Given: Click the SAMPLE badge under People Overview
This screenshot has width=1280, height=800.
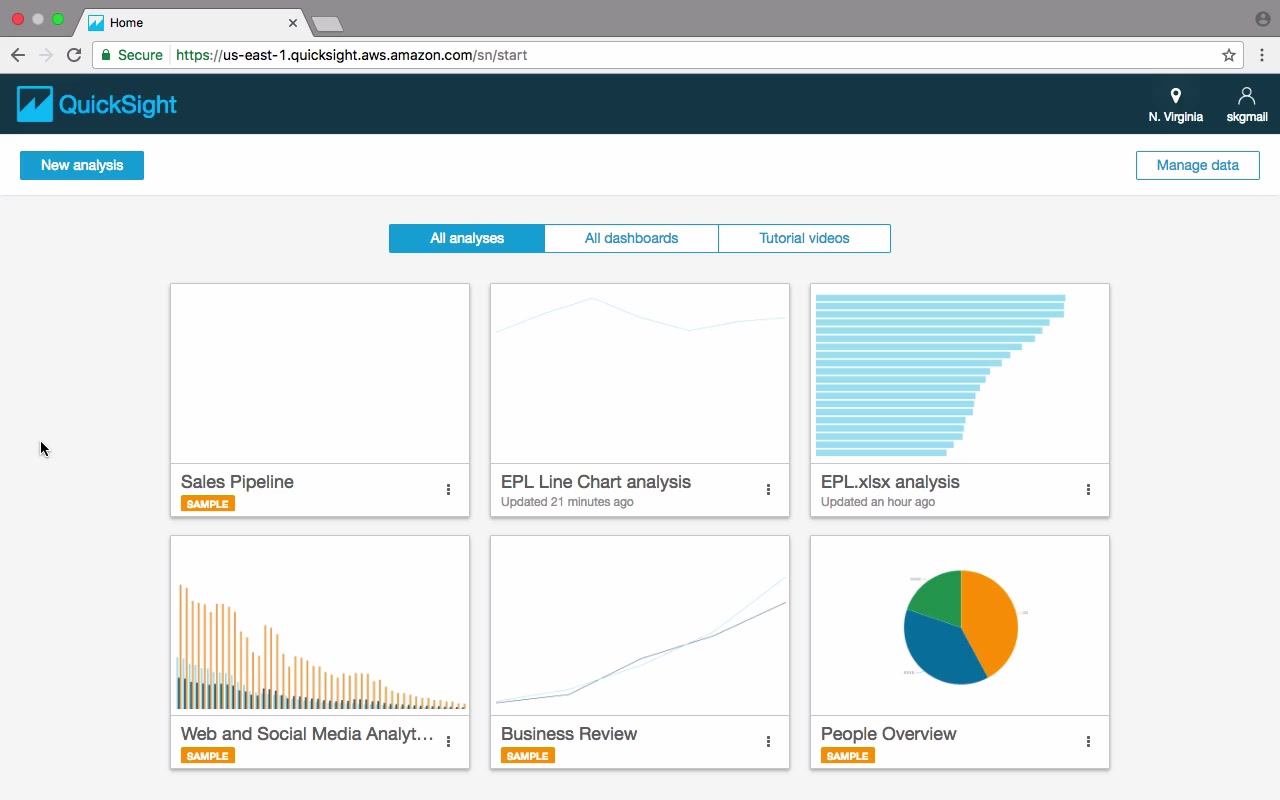Looking at the screenshot, I should (848, 756).
